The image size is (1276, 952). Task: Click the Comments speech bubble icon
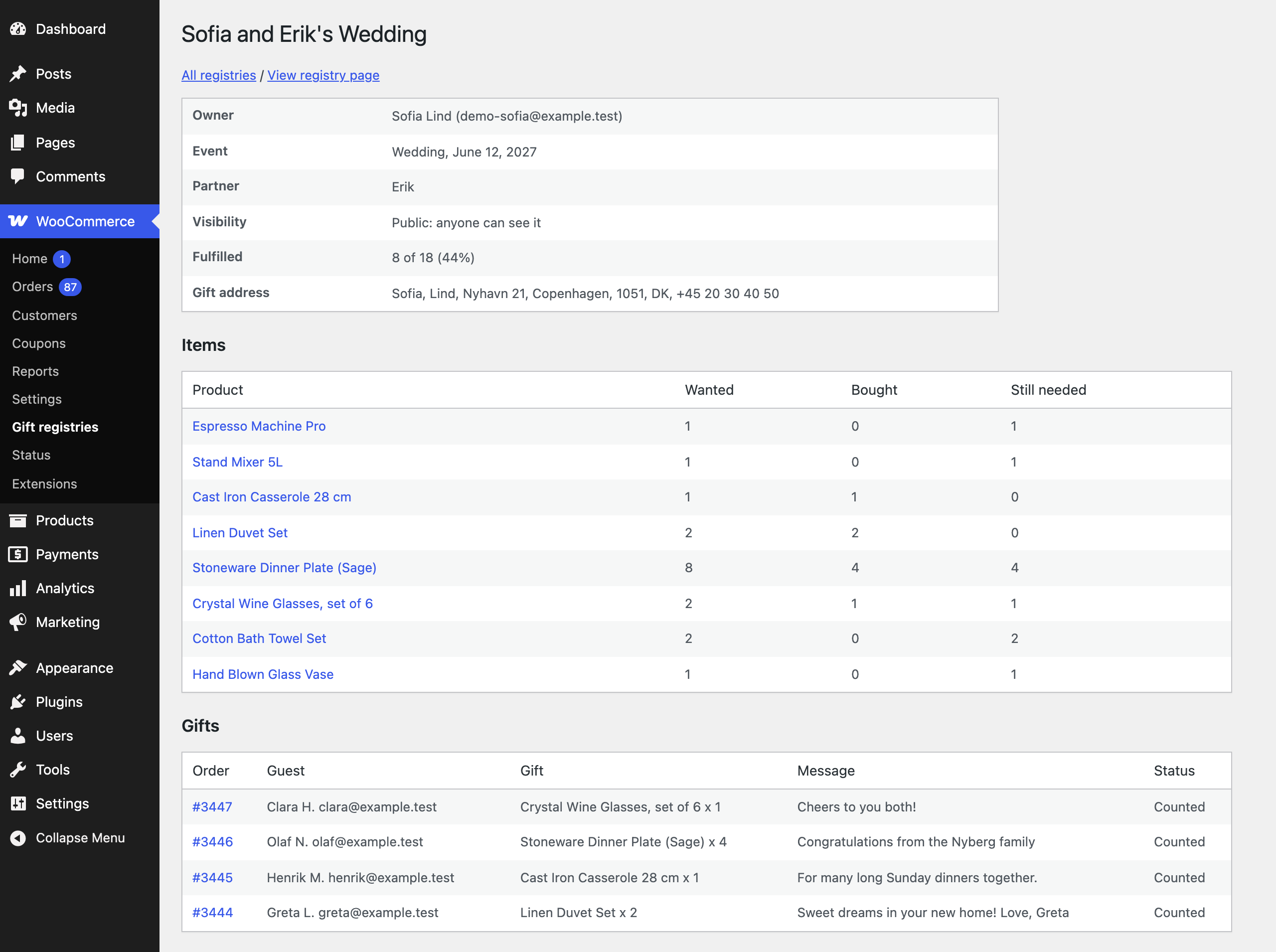point(18,176)
